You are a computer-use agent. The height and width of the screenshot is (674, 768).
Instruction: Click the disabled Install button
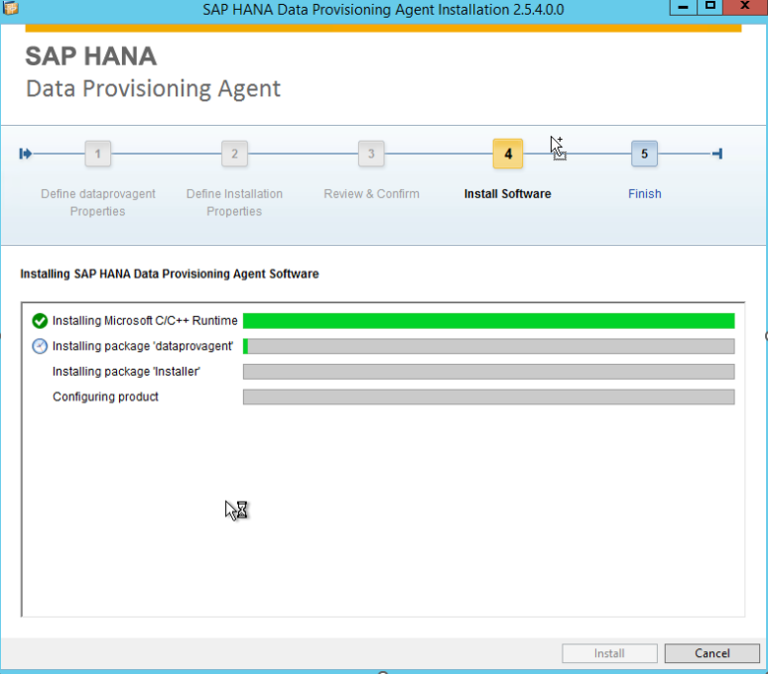tap(609, 653)
